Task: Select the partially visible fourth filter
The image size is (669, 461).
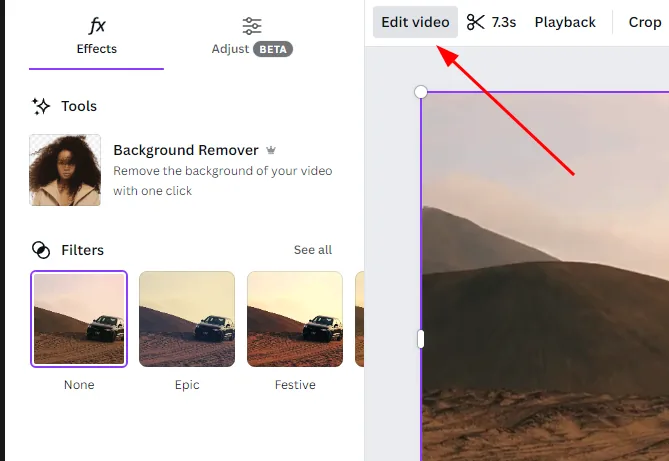Action: [359, 319]
